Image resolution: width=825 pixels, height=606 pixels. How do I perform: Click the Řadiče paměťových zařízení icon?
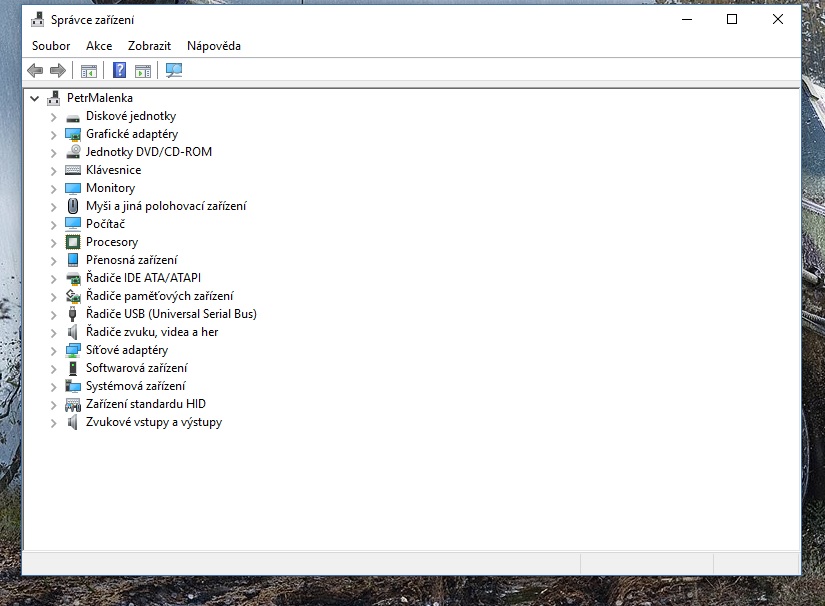(73, 296)
